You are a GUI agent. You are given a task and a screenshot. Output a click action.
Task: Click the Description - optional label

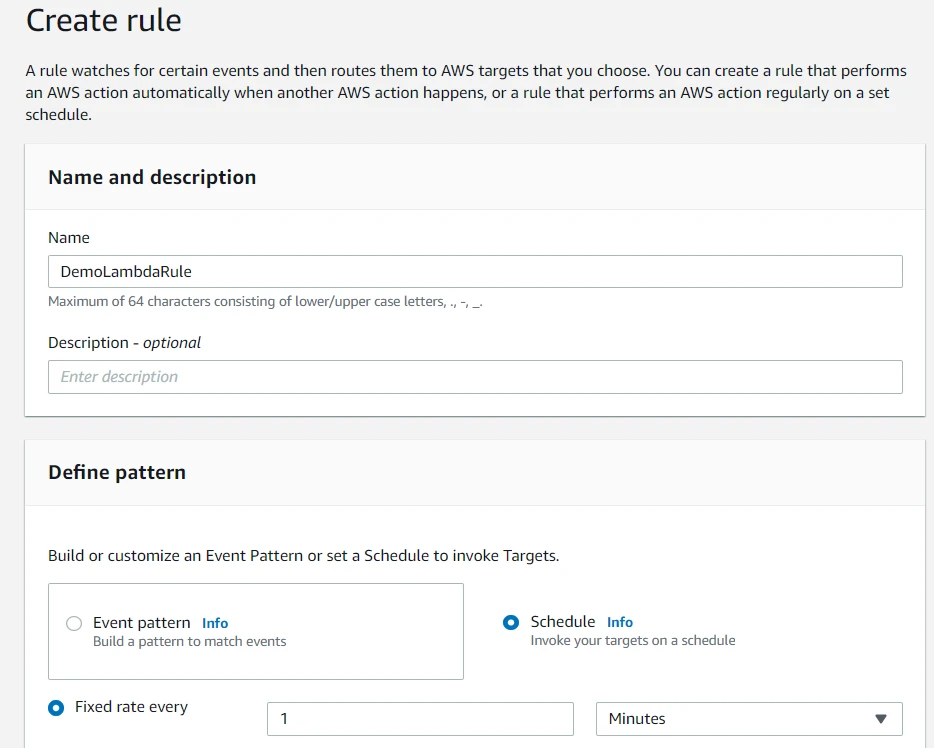pos(124,342)
